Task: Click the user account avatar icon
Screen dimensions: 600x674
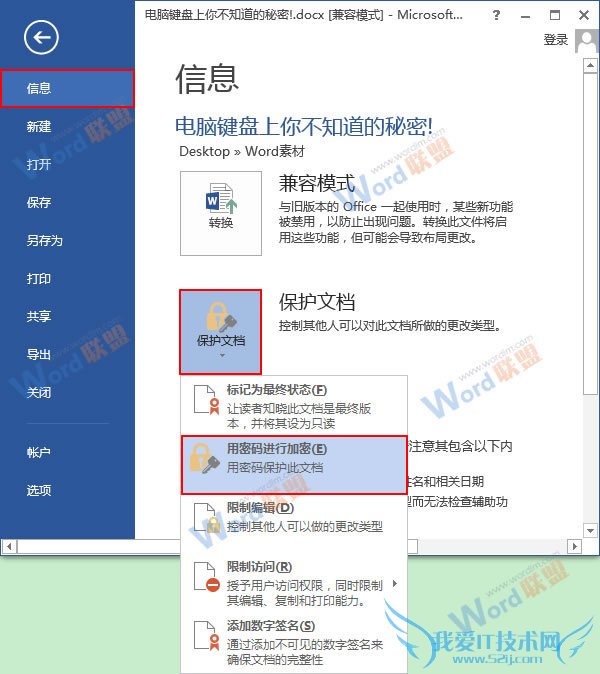Action: (587, 41)
